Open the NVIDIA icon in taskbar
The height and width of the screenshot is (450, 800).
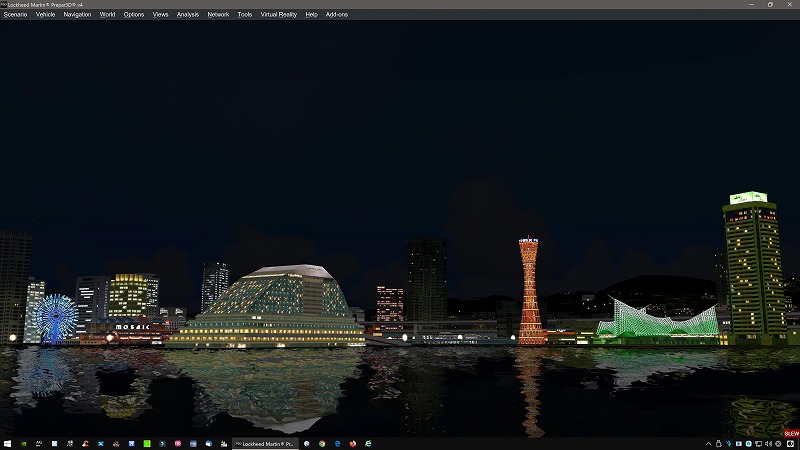coord(22,443)
